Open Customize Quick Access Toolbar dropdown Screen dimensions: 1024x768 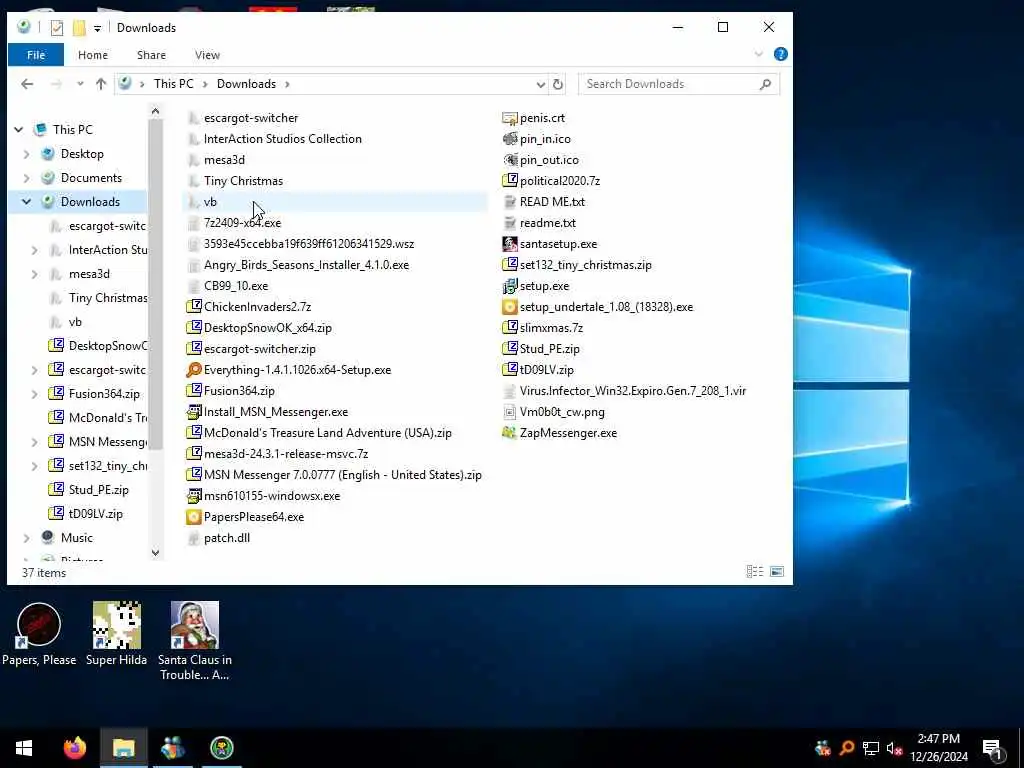tap(97, 28)
